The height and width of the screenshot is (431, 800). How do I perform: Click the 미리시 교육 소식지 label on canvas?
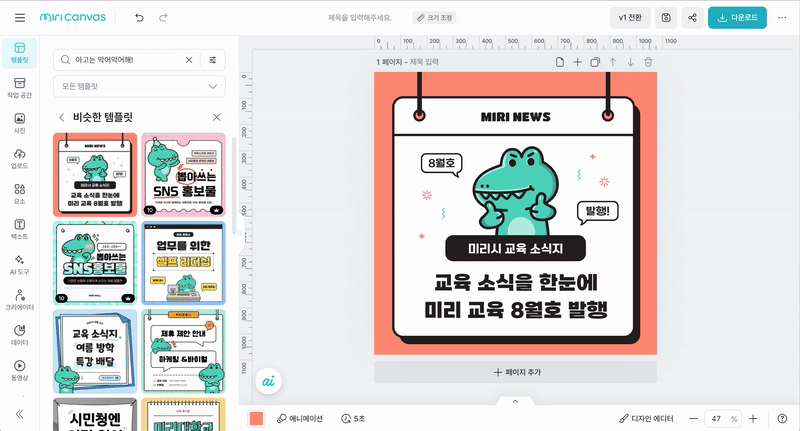[515, 248]
